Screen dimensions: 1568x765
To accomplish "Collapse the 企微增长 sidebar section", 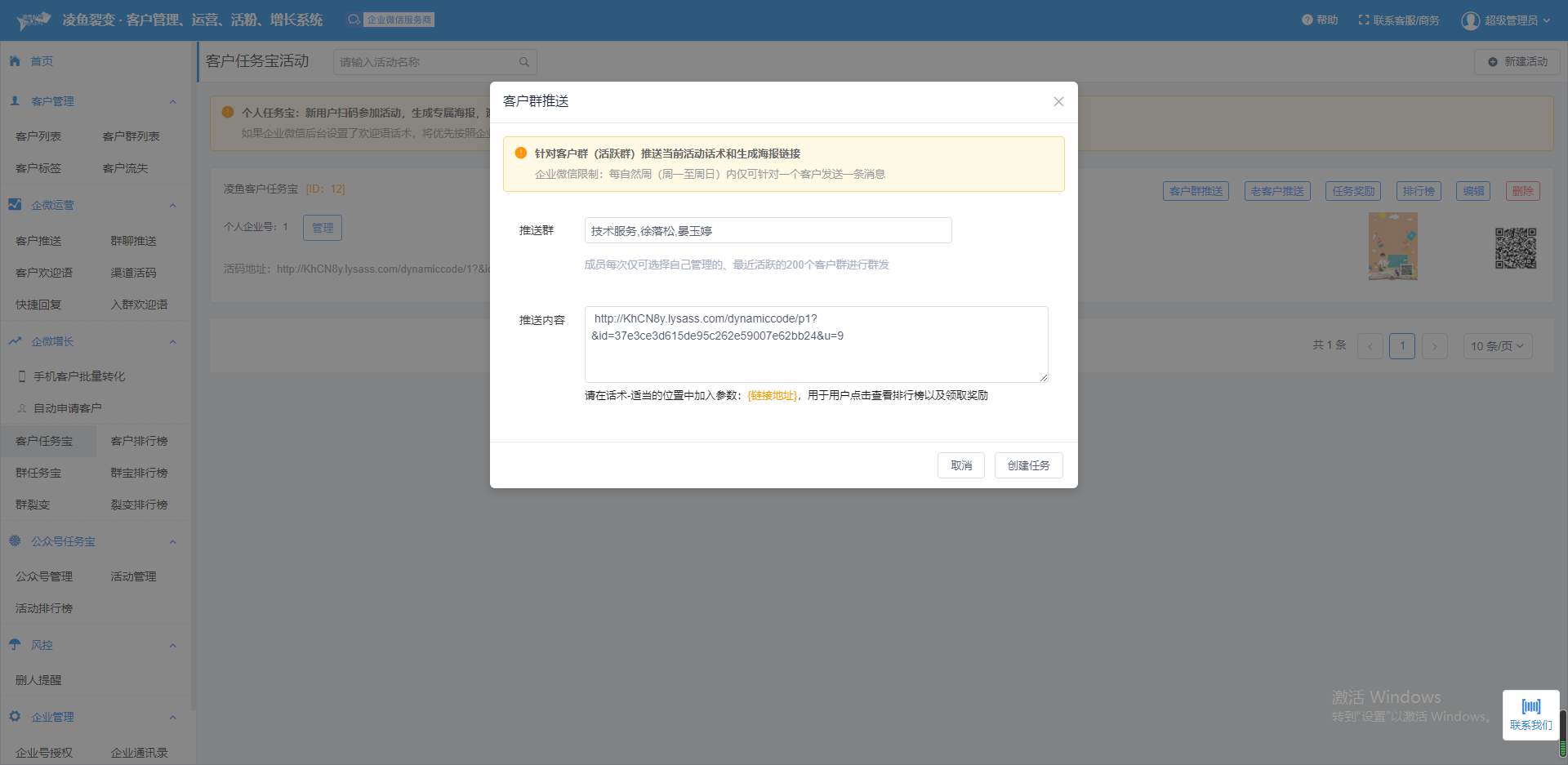I will point(172,342).
